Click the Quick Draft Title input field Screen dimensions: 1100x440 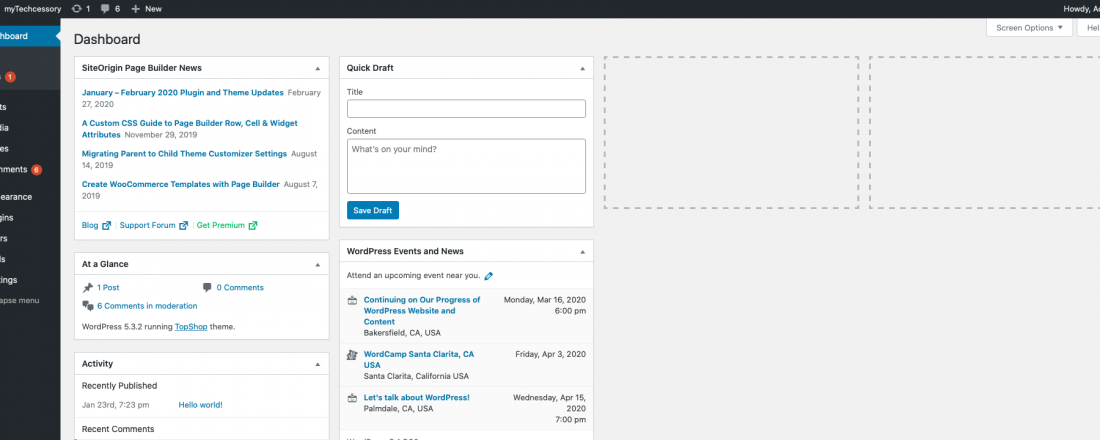(466, 109)
